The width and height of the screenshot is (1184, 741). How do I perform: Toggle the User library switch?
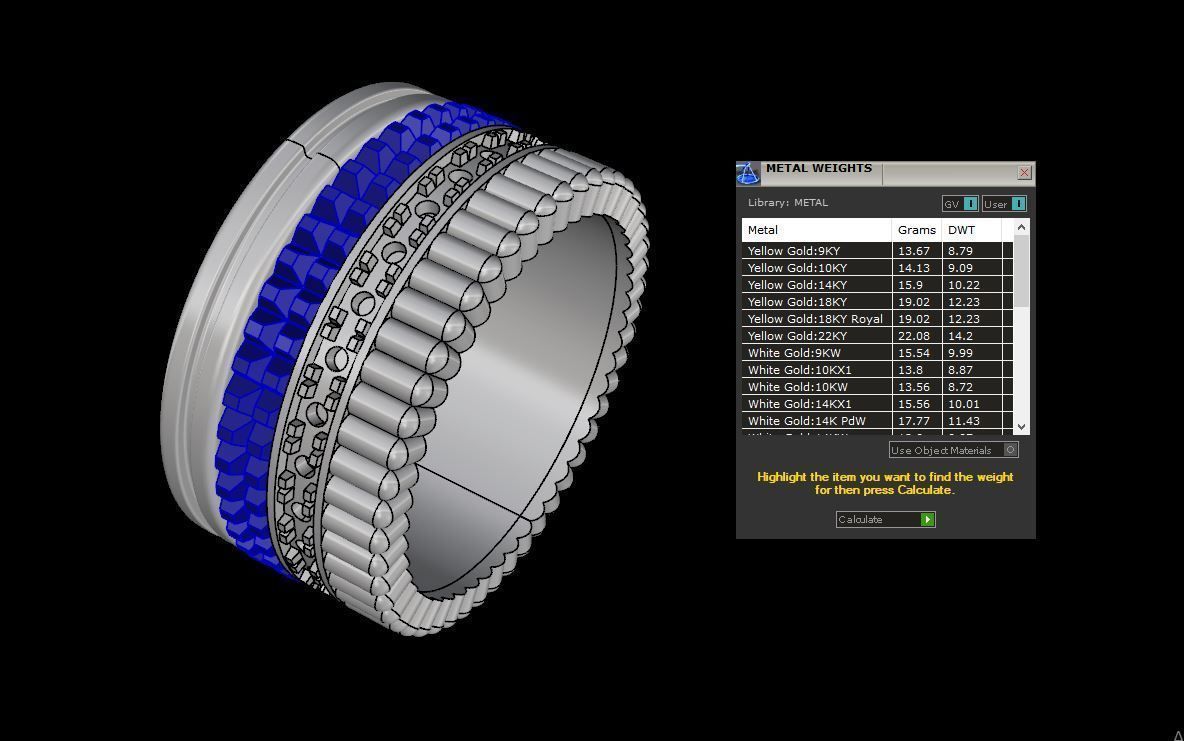1004,204
